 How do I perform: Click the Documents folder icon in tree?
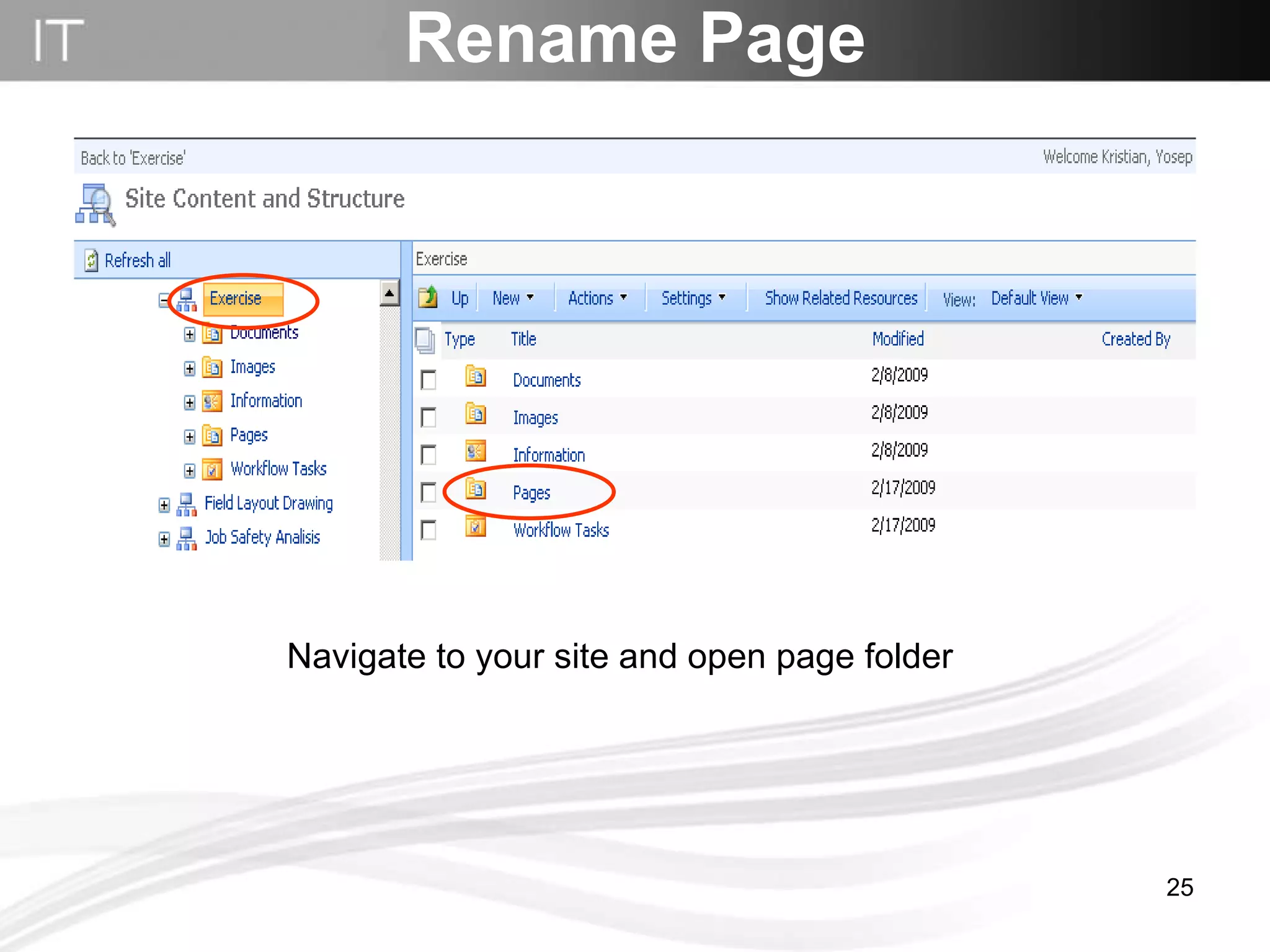tap(212, 335)
